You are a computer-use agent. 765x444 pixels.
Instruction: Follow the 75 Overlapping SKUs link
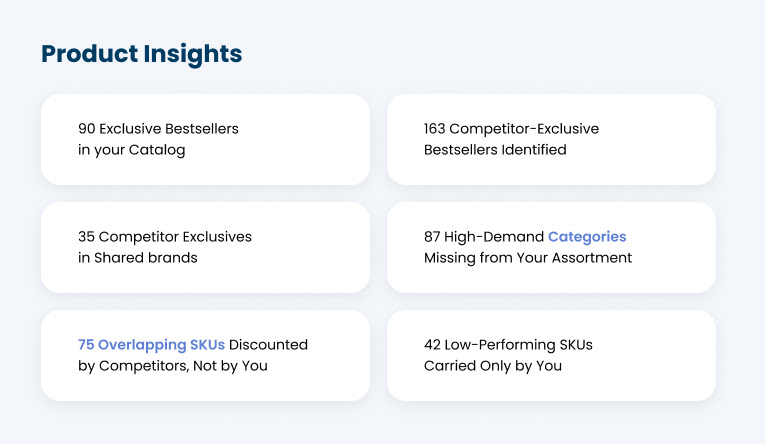pos(151,345)
